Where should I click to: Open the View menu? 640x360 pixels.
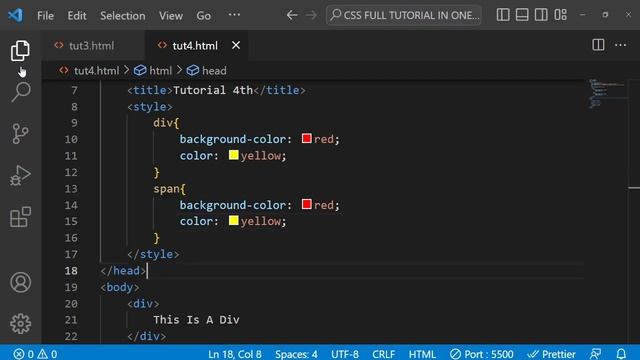(x=171, y=16)
